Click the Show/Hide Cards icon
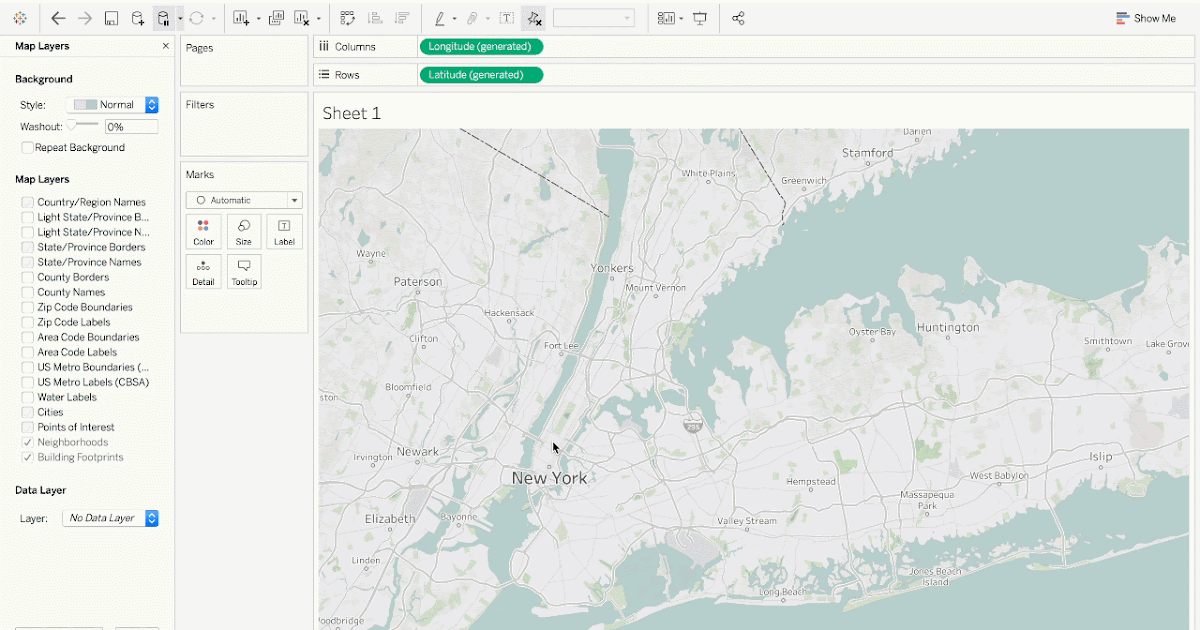Image resolution: width=1200 pixels, height=630 pixels. (666, 18)
